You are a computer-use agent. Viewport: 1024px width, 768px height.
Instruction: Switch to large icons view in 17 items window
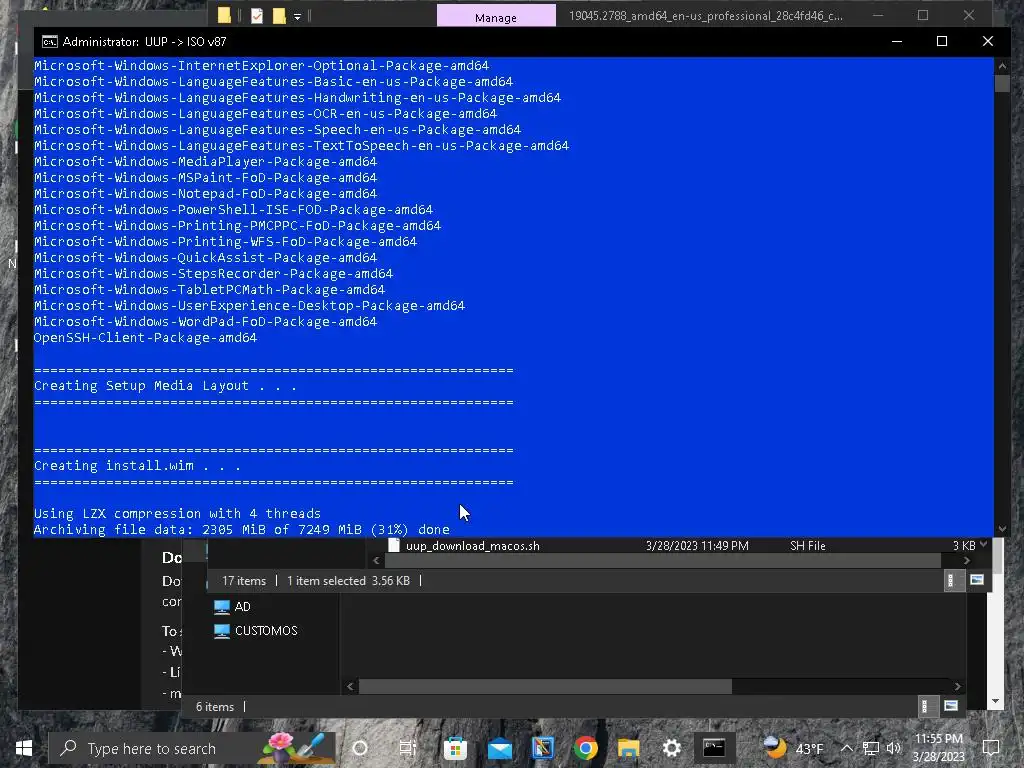tap(976, 580)
